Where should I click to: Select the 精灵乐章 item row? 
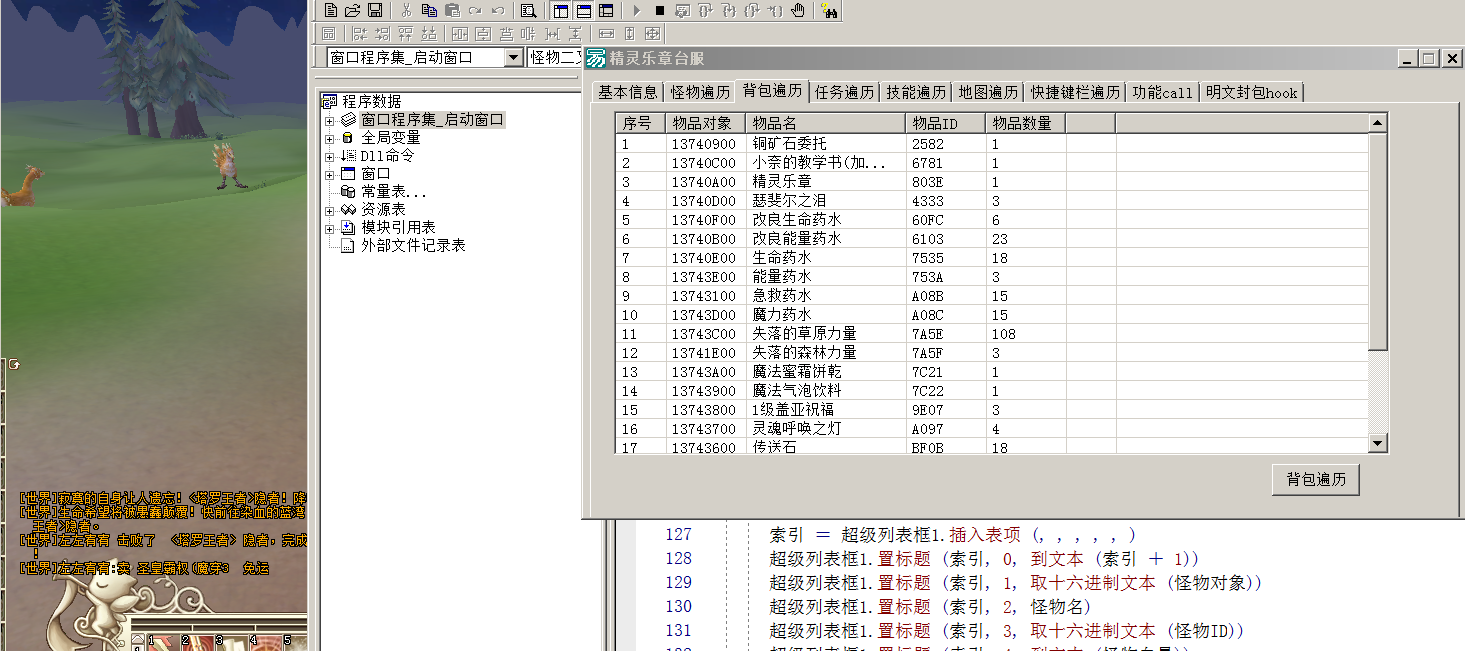coord(992,181)
